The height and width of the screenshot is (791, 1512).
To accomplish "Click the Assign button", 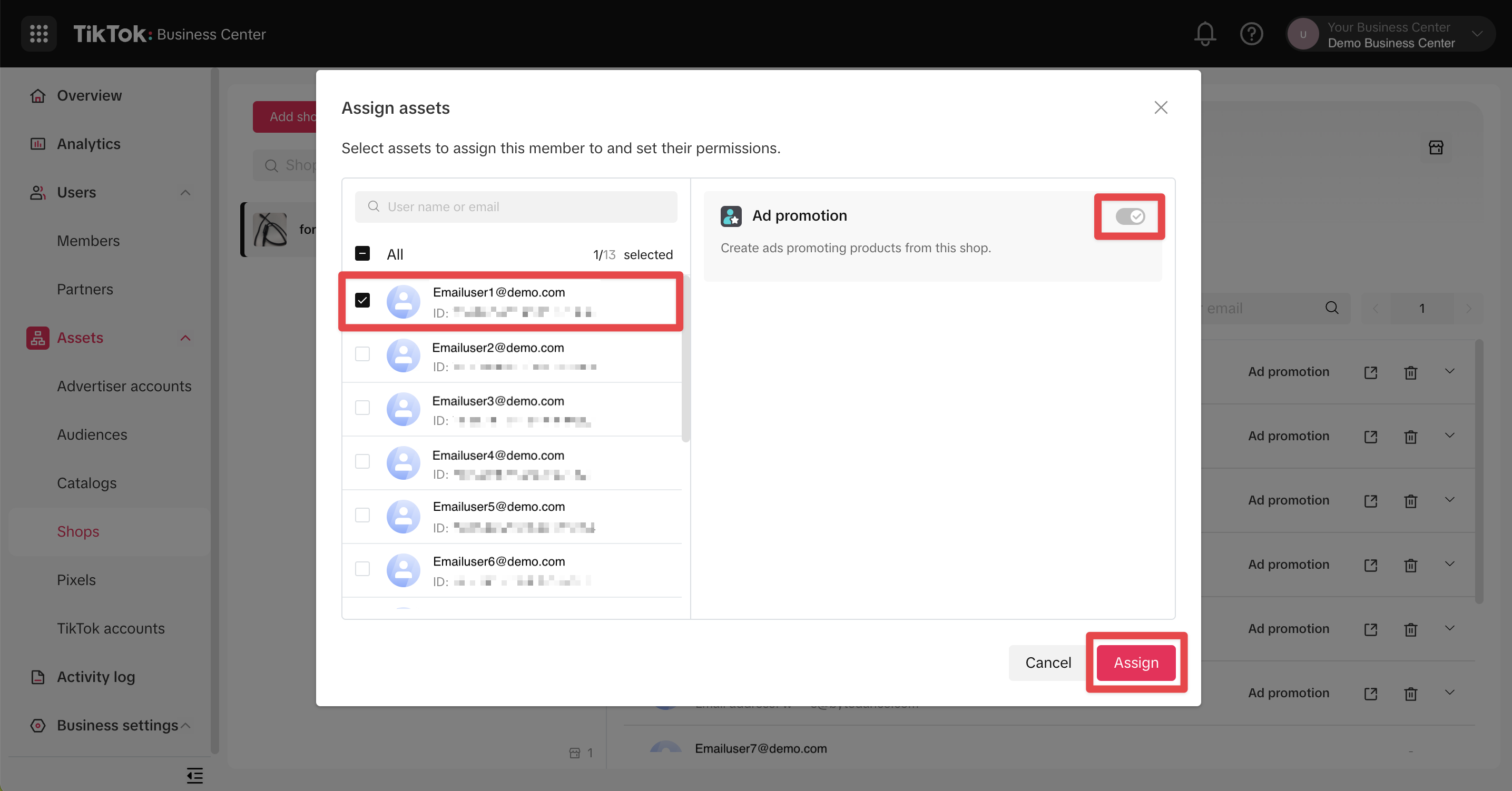I will click(1136, 663).
